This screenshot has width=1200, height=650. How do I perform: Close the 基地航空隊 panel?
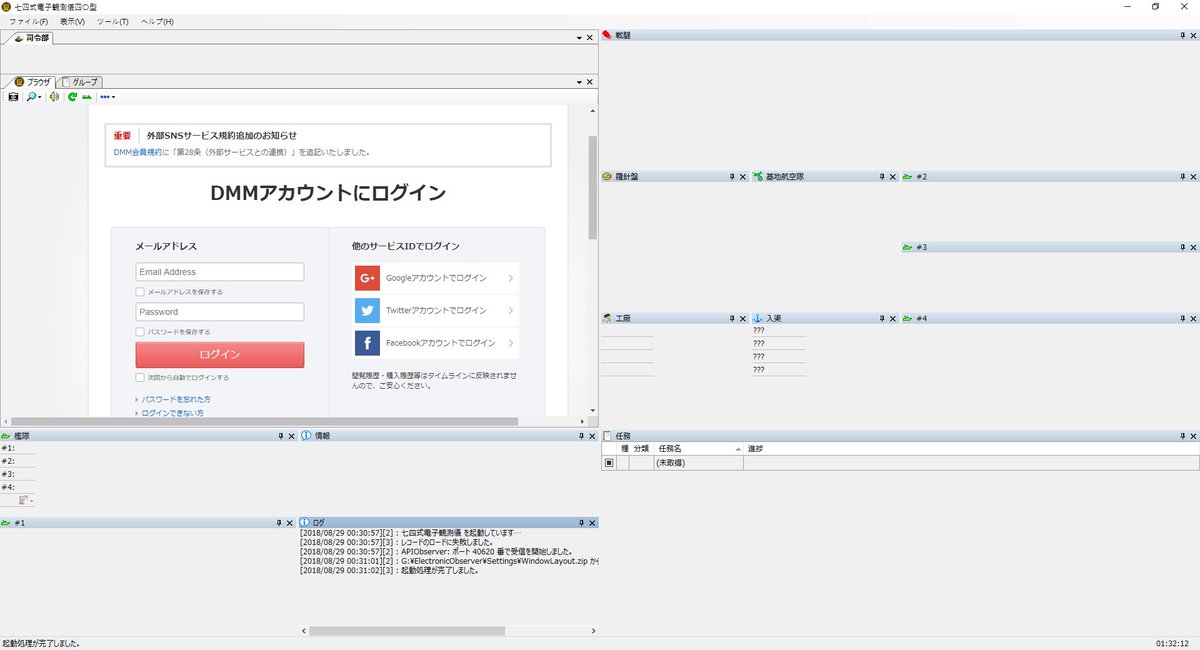893,177
